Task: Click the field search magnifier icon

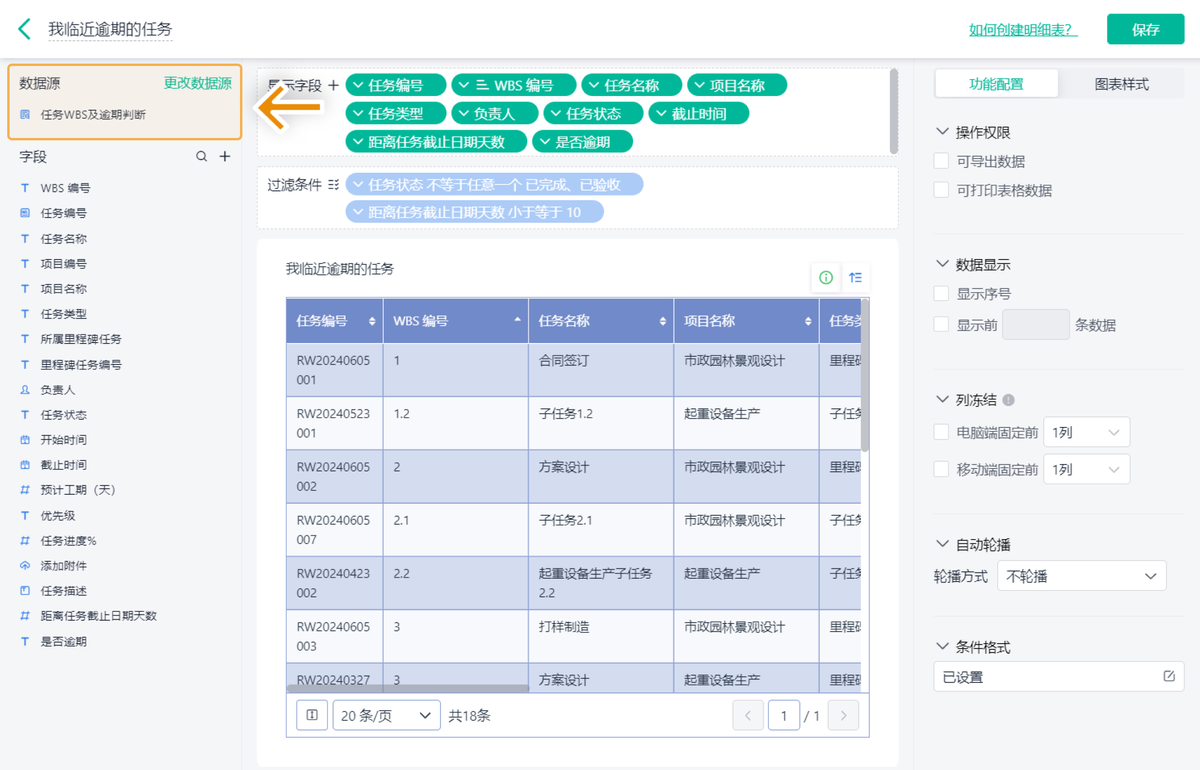Action: click(x=202, y=157)
